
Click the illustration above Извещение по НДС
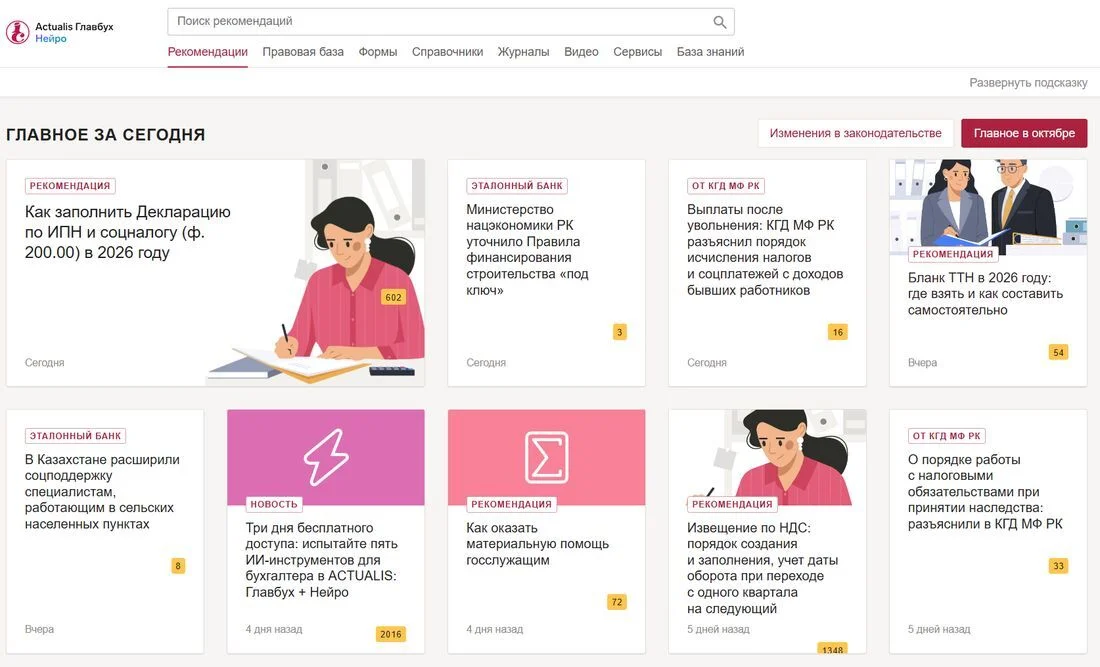(767, 456)
